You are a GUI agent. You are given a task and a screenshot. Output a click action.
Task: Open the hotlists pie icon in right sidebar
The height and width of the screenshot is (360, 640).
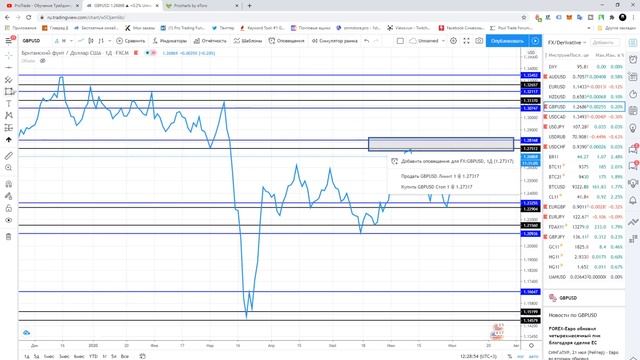coord(633,94)
